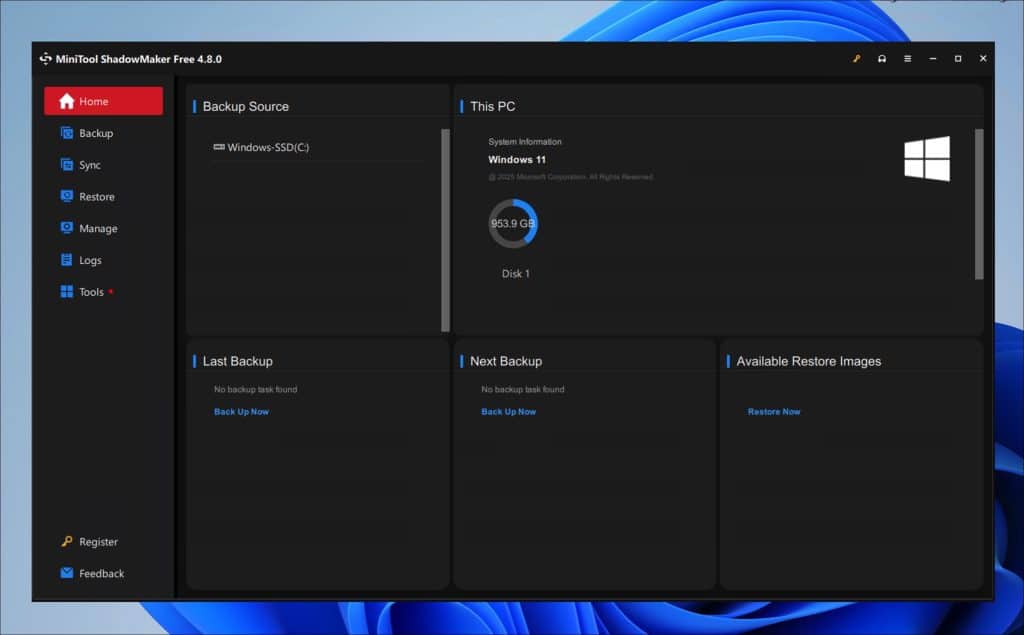Click Back Up Now under Next Backup
Viewport: 1024px width, 635px height.
tap(508, 412)
